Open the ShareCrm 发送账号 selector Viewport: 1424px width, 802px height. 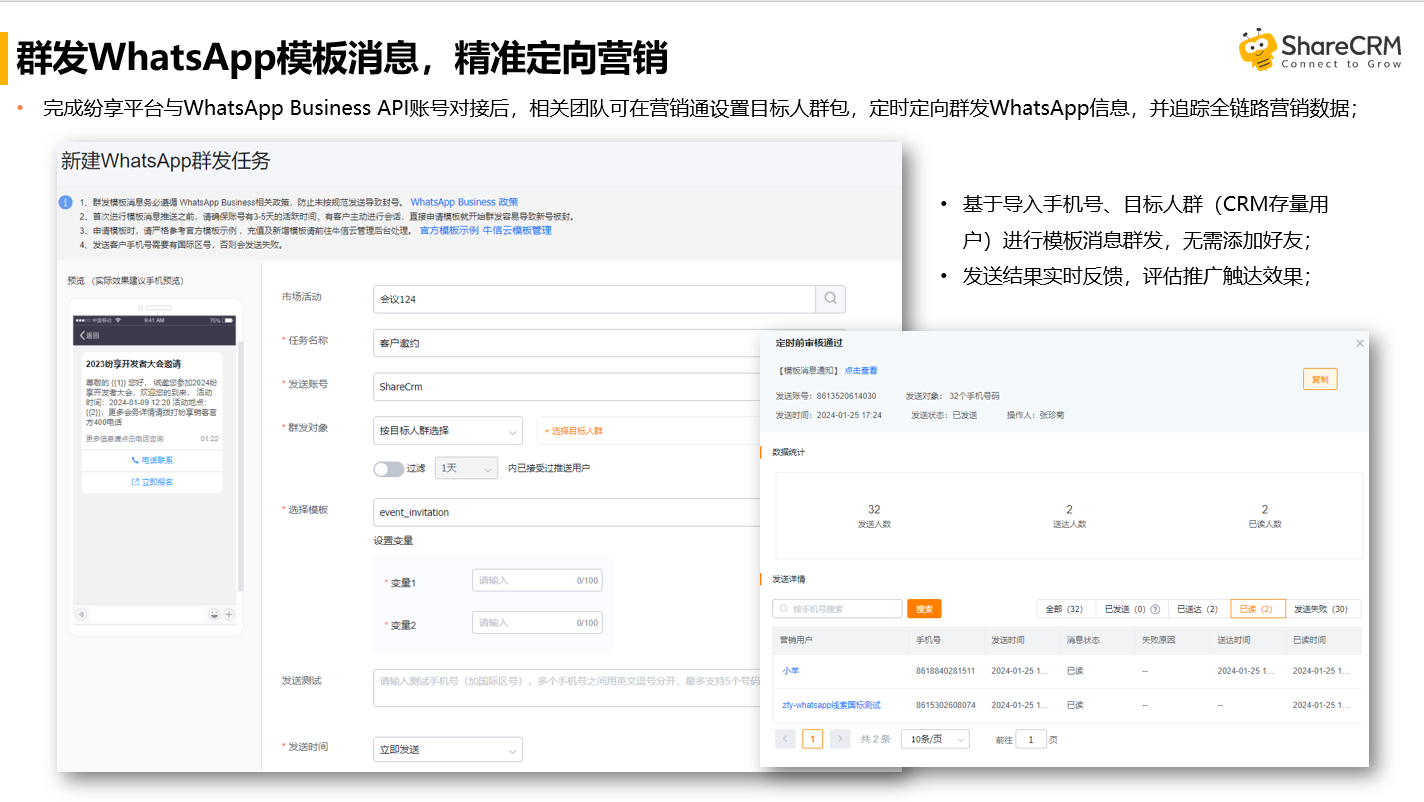[566, 386]
